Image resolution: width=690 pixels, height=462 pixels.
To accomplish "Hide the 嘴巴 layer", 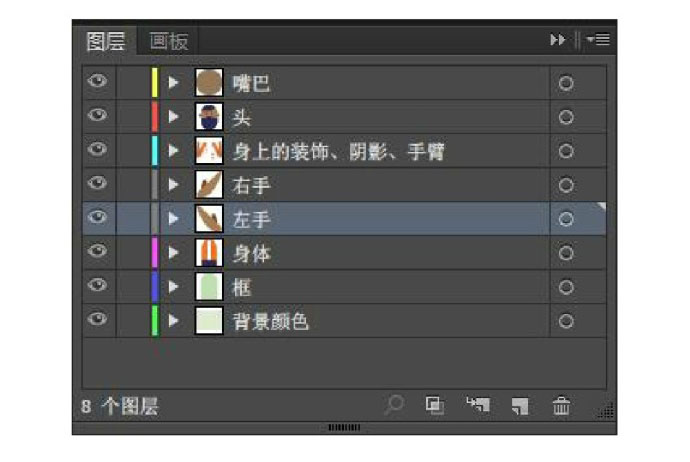I will click(x=97, y=81).
